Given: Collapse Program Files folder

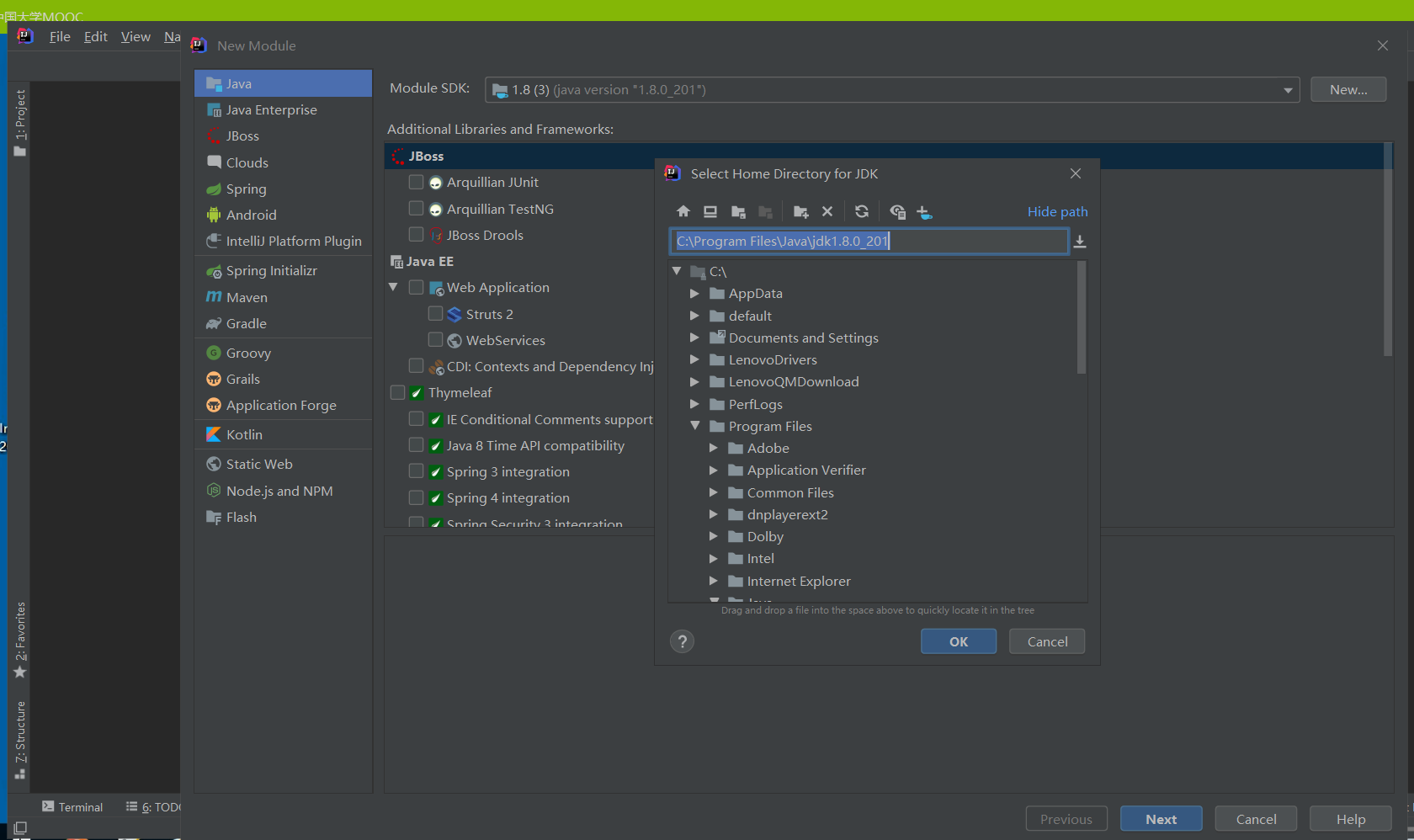Looking at the screenshot, I should coord(695,426).
